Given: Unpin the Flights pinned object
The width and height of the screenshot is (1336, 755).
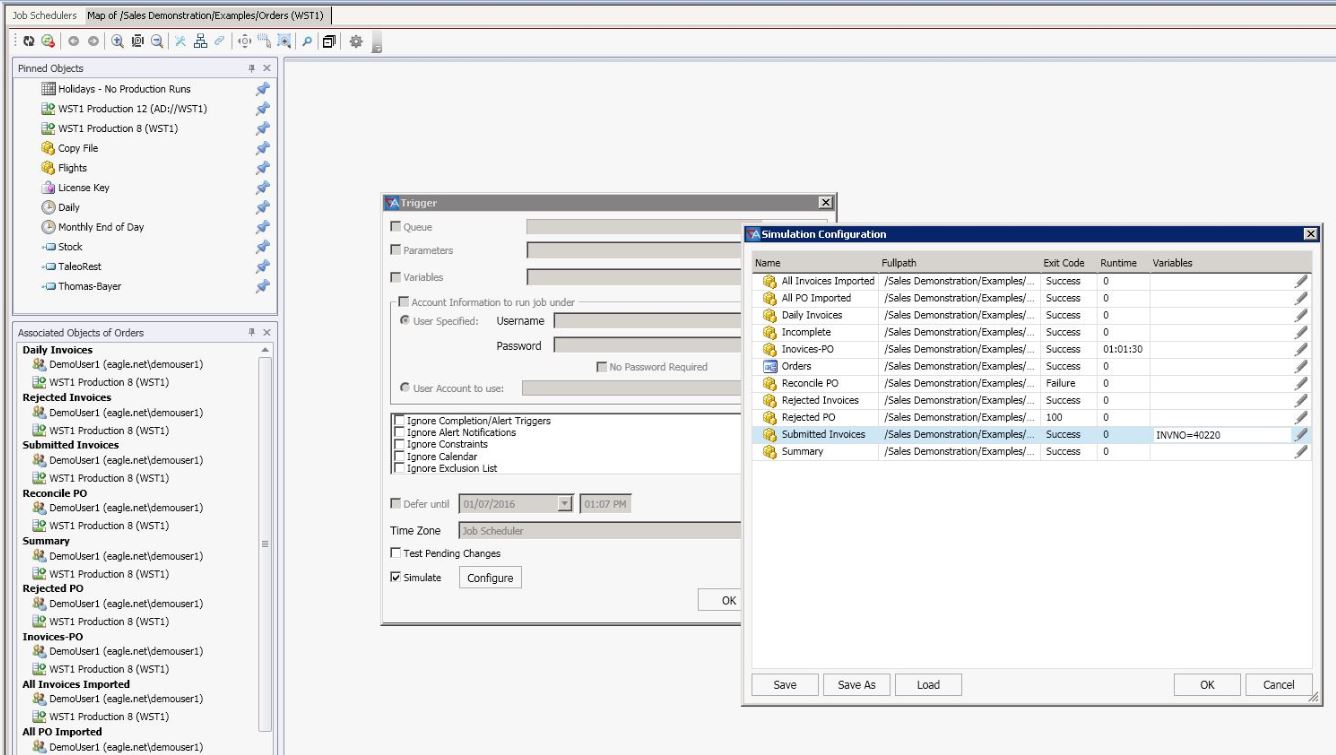Looking at the screenshot, I should 262,168.
